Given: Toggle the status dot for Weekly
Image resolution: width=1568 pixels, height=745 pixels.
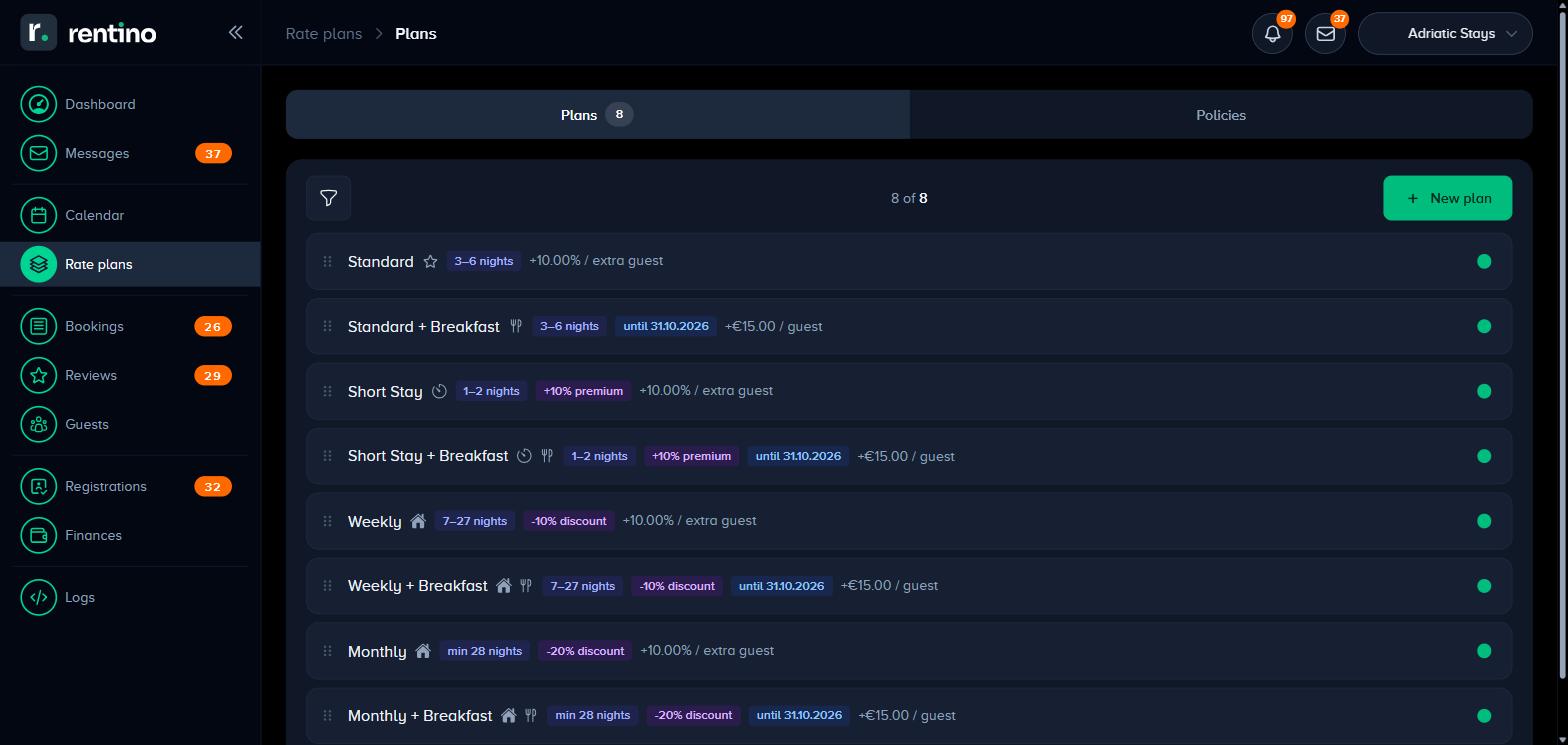Looking at the screenshot, I should click(x=1484, y=521).
